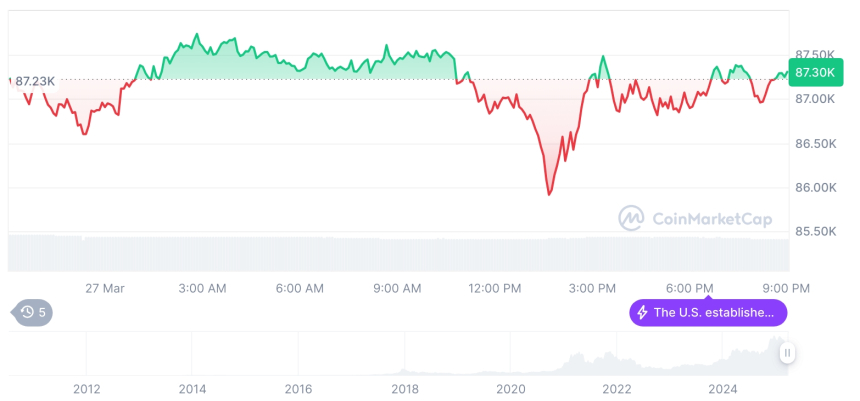Select 2016 on the year timeline
860x401 pixels.
pos(298,389)
